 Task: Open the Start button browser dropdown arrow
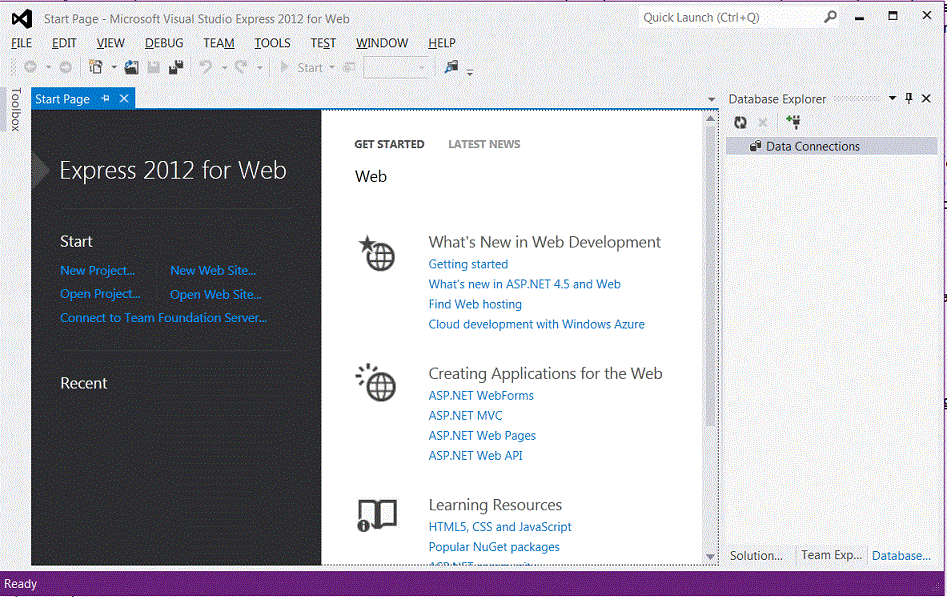[332, 68]
